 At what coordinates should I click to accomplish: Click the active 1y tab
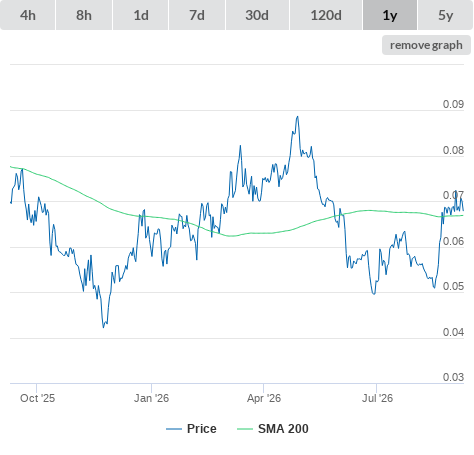(390, 15)
